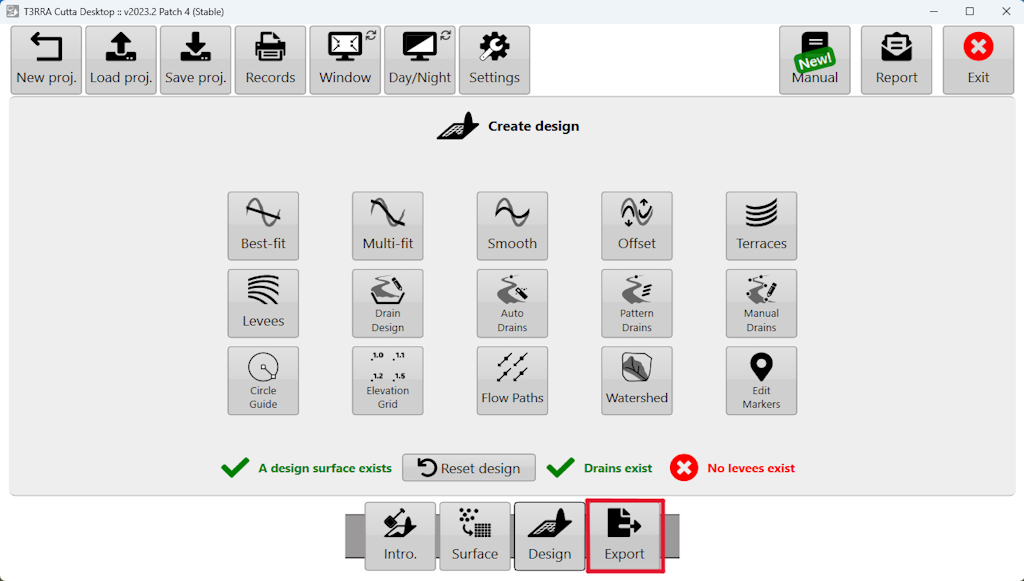Open the Watershed tool
Image resolution: width=1024 pixels, height=581 pixels.
(x=637, y=381)
